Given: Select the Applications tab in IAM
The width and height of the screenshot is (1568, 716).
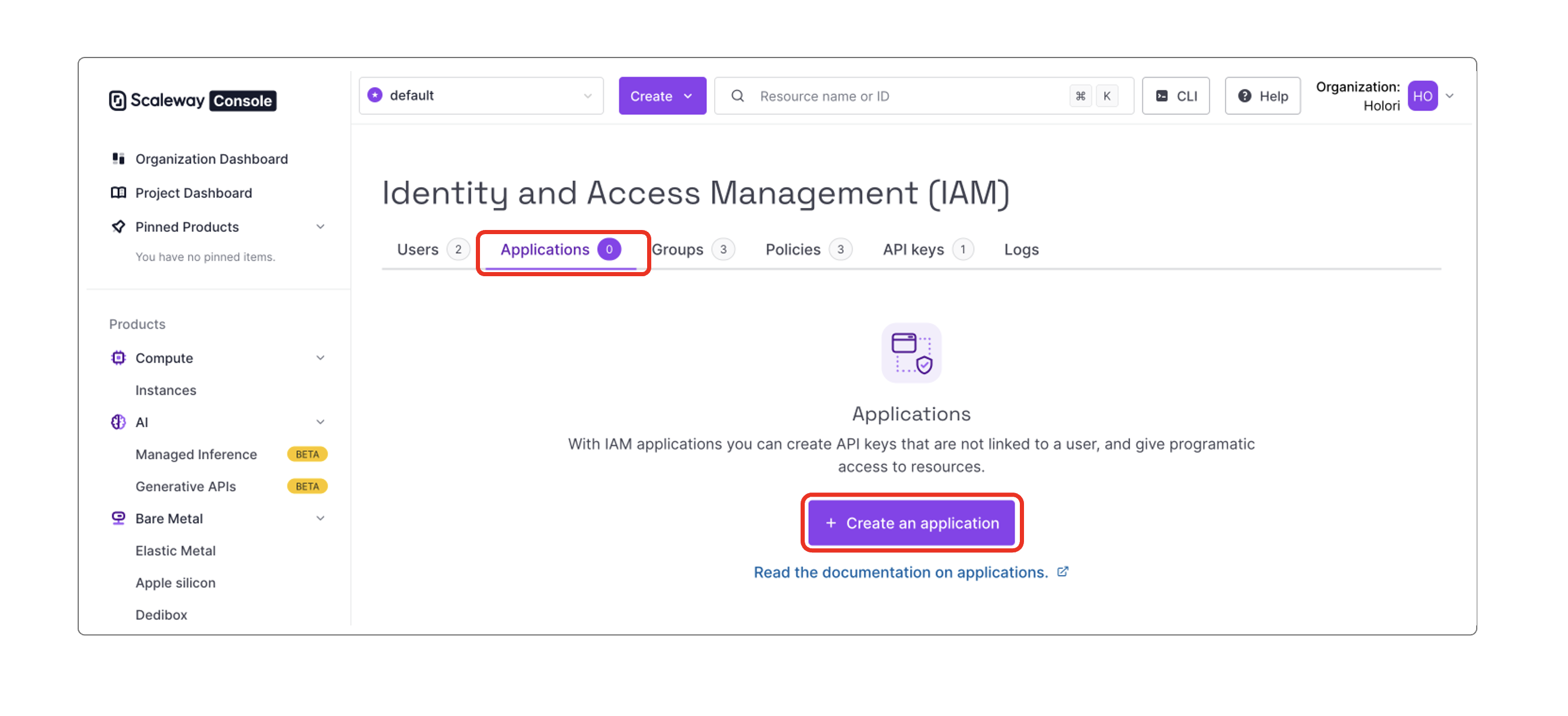Looking at the screenshot, I should (559, 248).
